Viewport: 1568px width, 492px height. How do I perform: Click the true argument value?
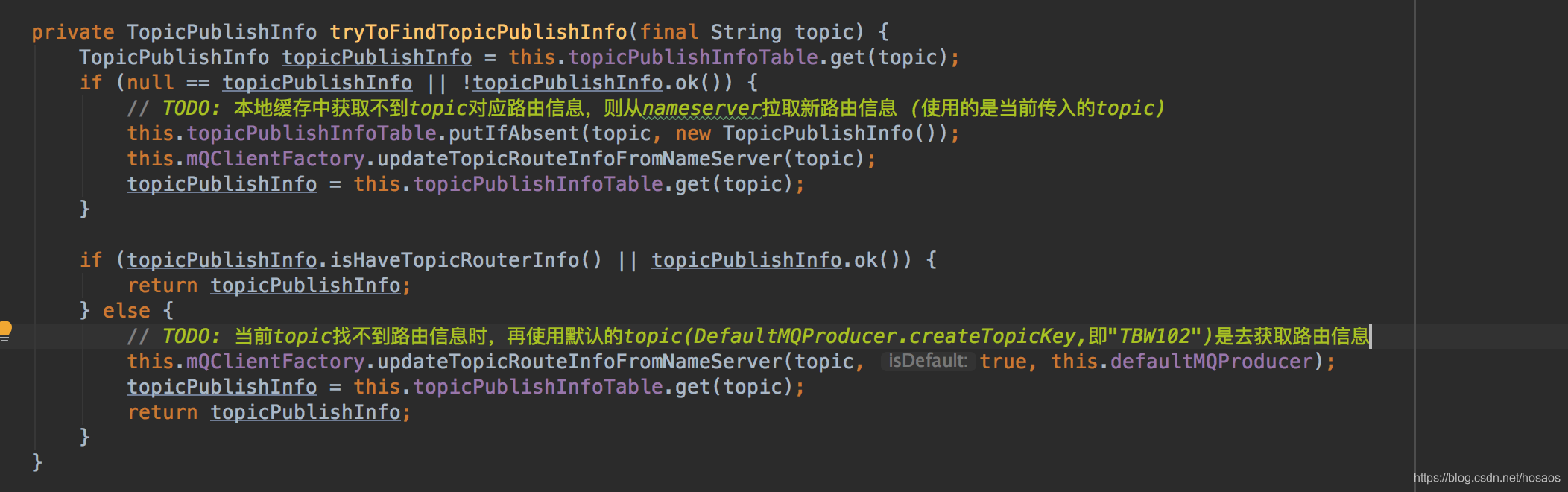(1002, 362)
